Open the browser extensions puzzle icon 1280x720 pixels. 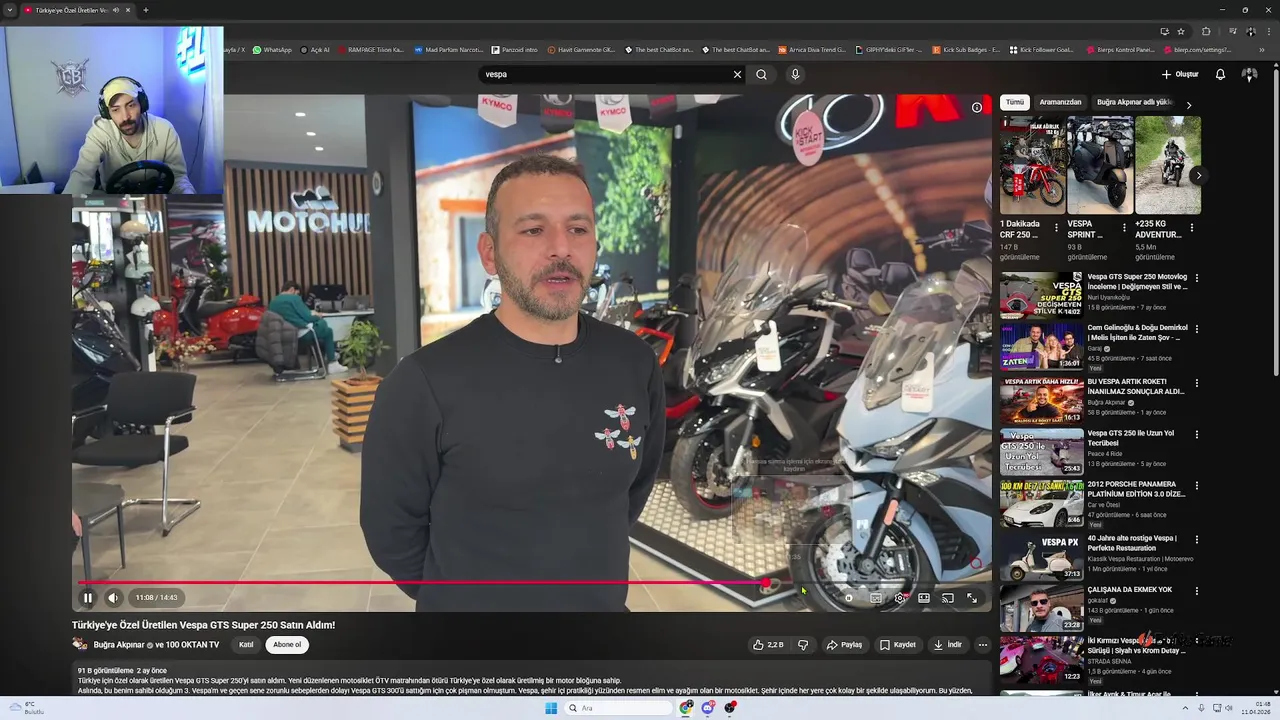coord(1206,31)
